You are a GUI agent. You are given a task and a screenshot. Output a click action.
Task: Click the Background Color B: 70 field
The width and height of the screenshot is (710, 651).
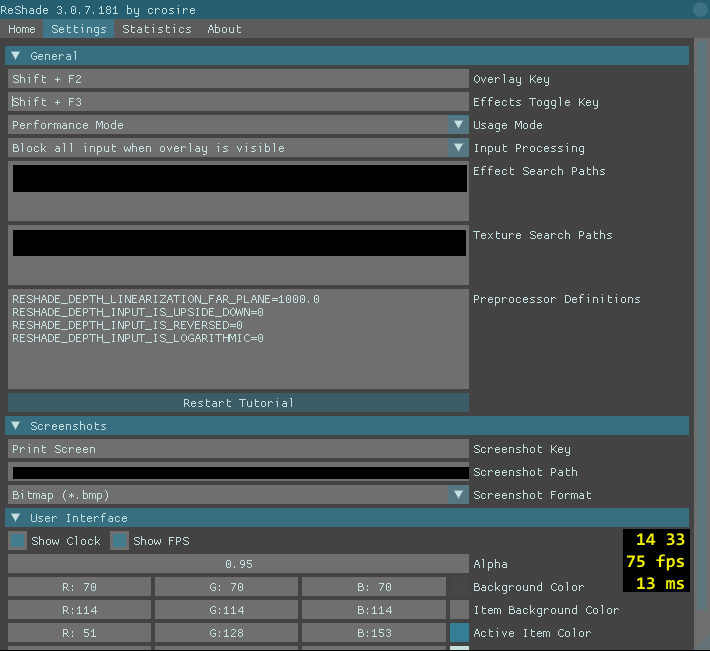click(374, 587)
